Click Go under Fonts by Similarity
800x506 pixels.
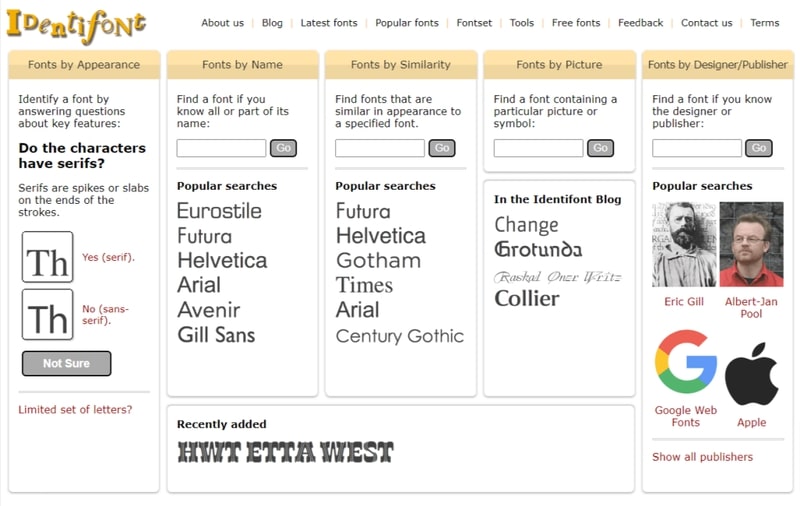coord(441,148)
